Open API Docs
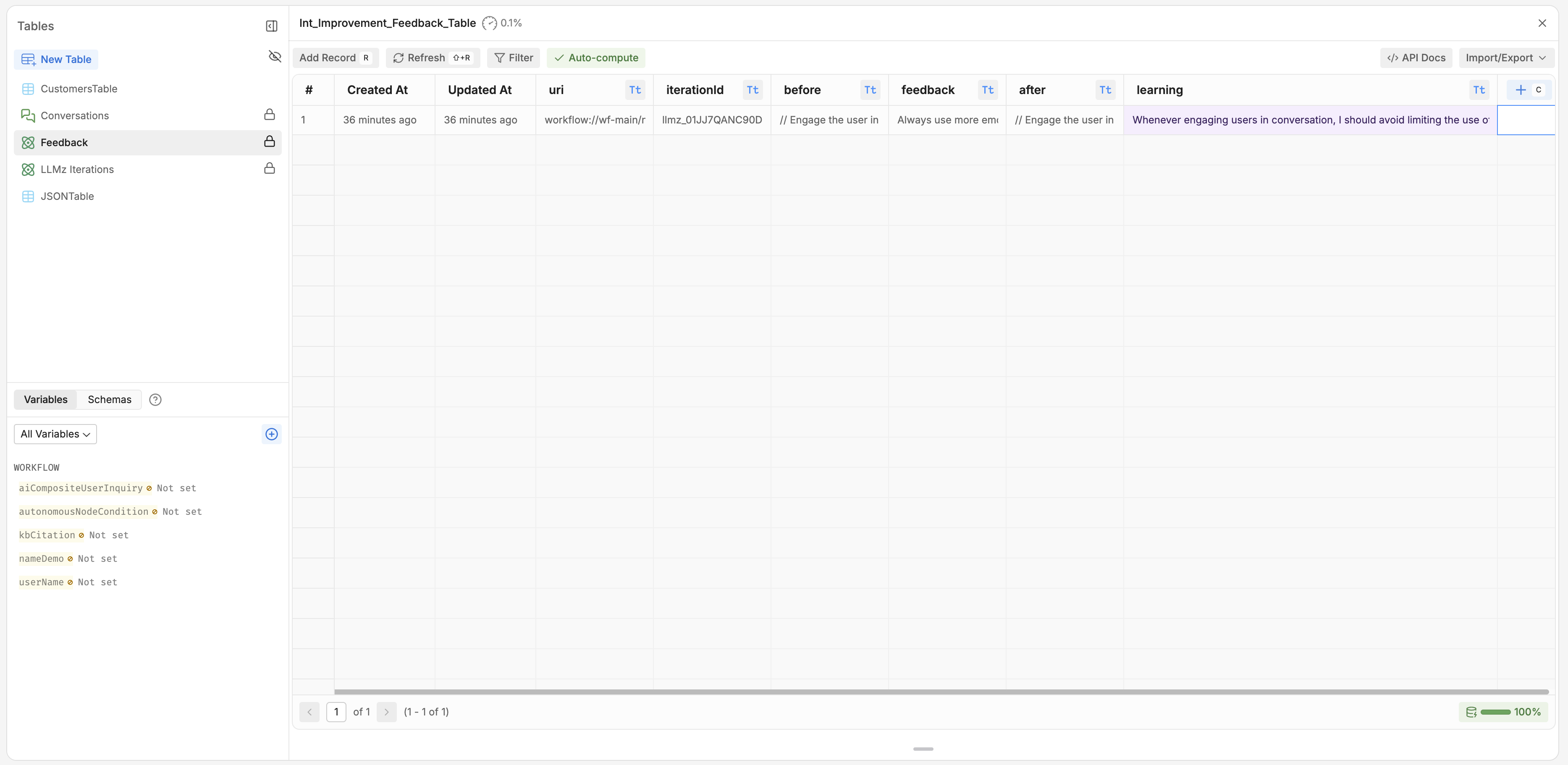 coord(1416,58)
